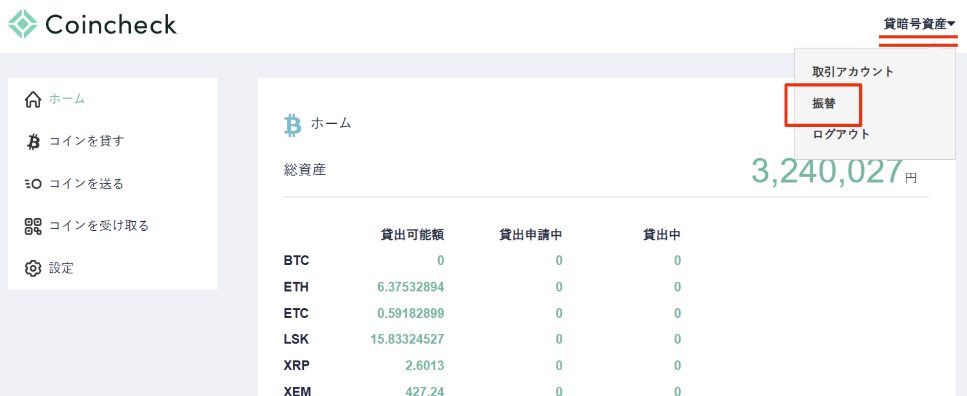Click the blue bitcoin icon in ホーム heading
Image resolution: width=967 pixels, height=396 pixels.
point(292,125)
